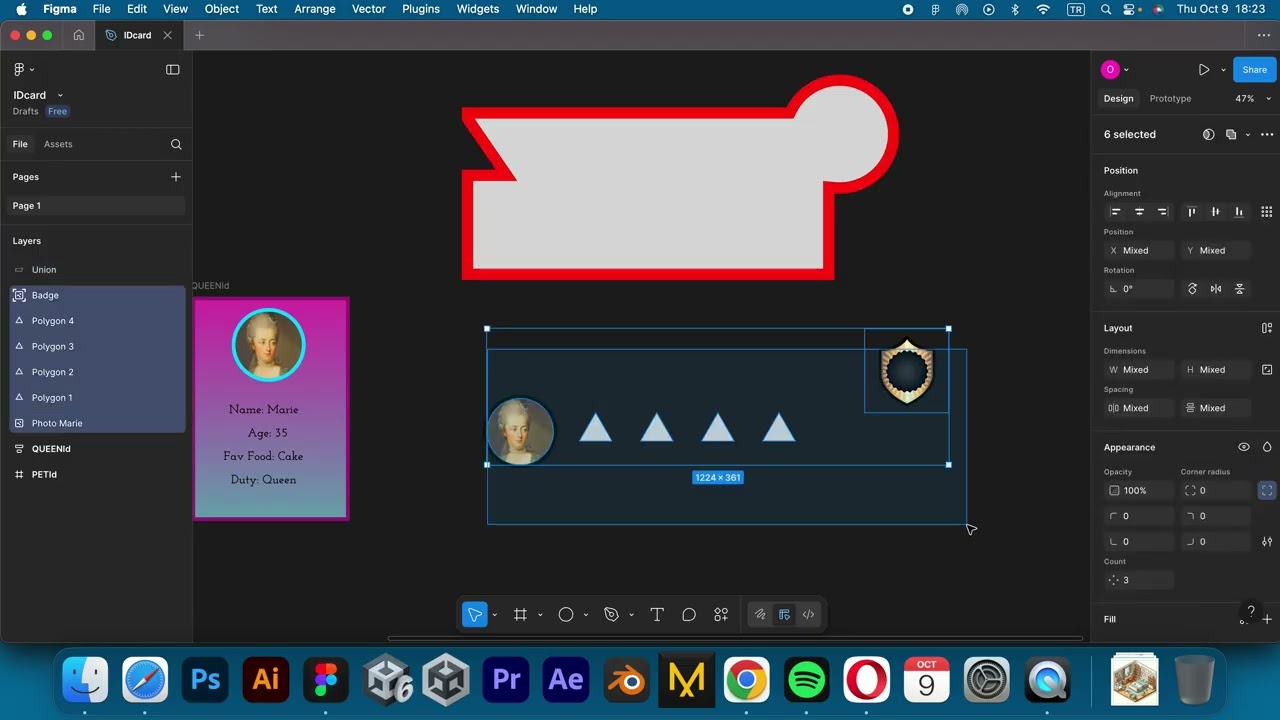
Task: Align selection right
Action: click(1162, 212)
